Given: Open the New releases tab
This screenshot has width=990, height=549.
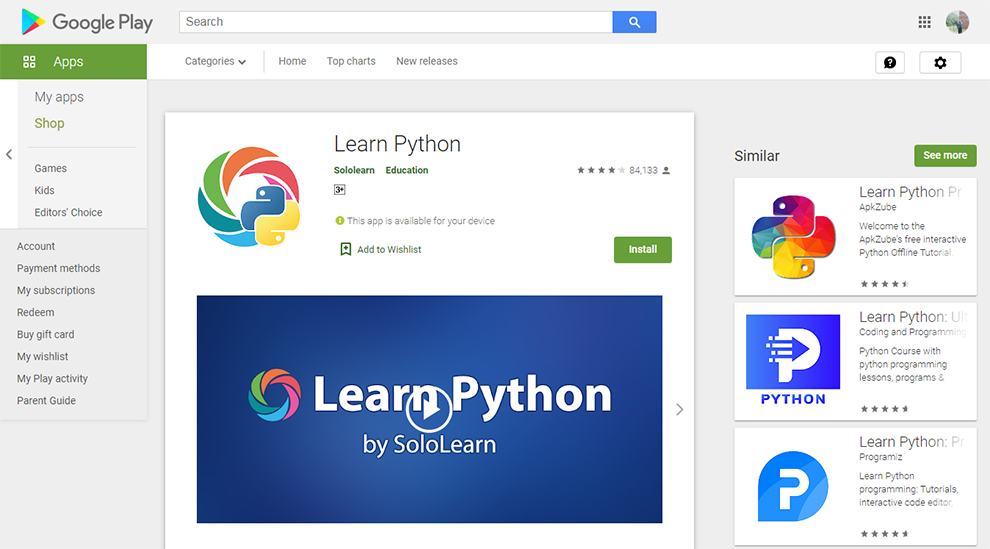Looking at the screenshot, I should pyautogui.click(x=427, y=61).
